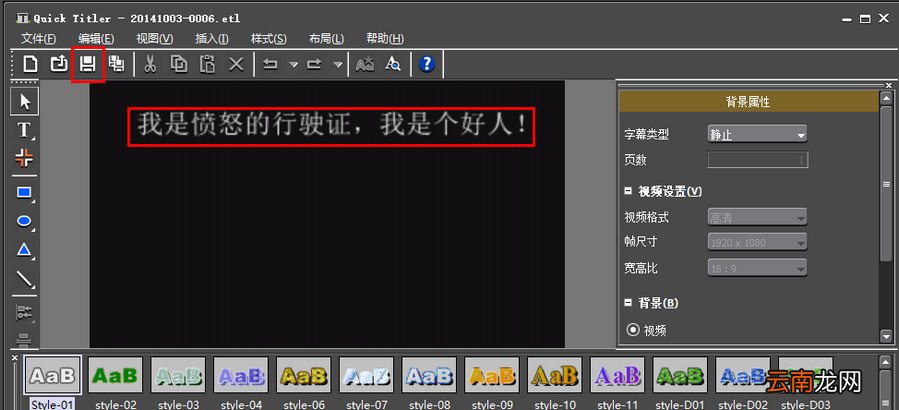Click the Save As icon
The image size is (899, 410).
[116, 64]
